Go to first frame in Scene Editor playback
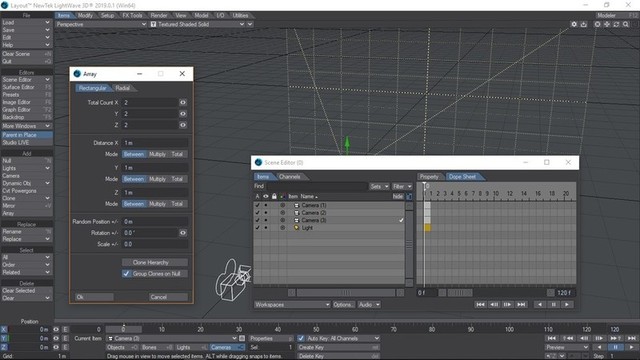This screenshot has height=360, width=640. [480, 304]
